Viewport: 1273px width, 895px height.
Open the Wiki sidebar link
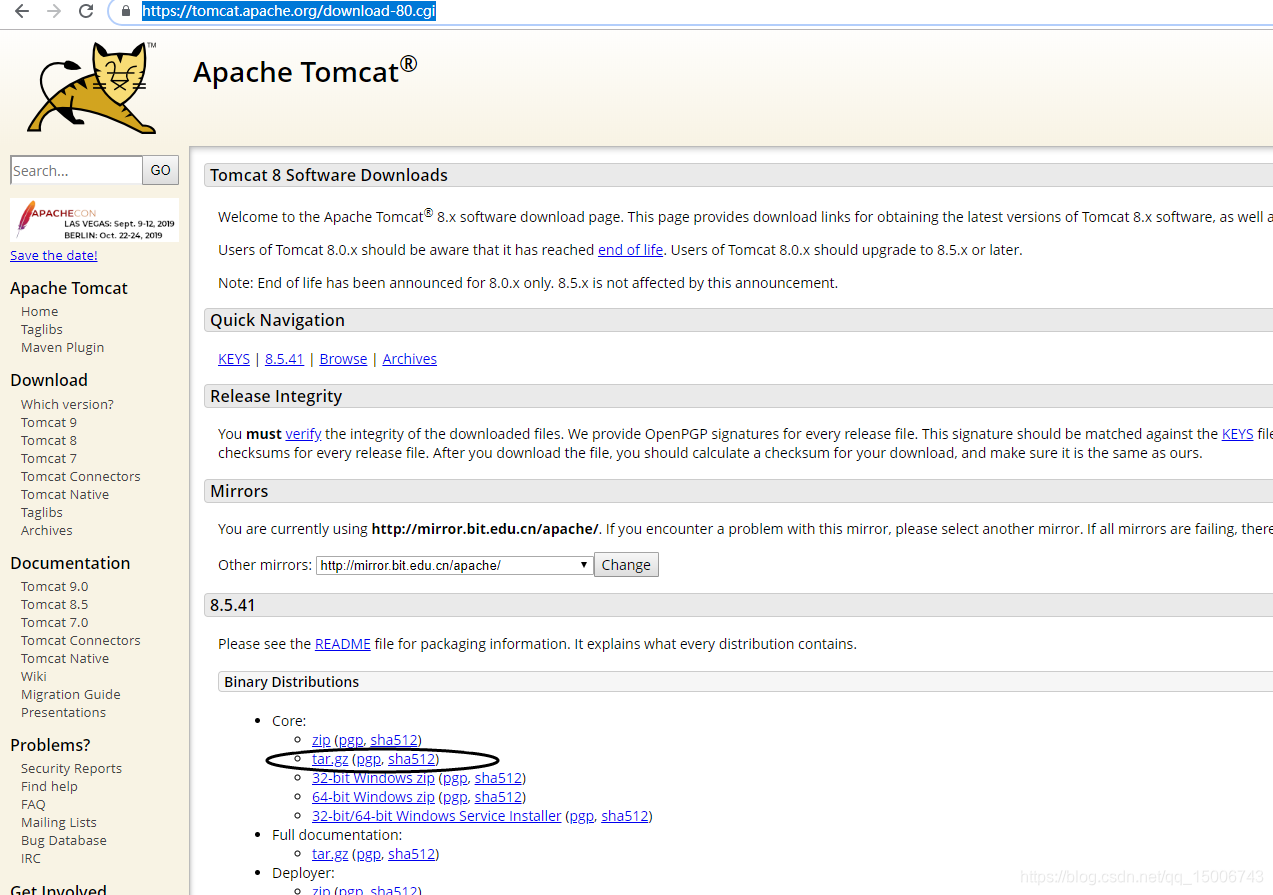pyautogui.click(x=34, y=676)
